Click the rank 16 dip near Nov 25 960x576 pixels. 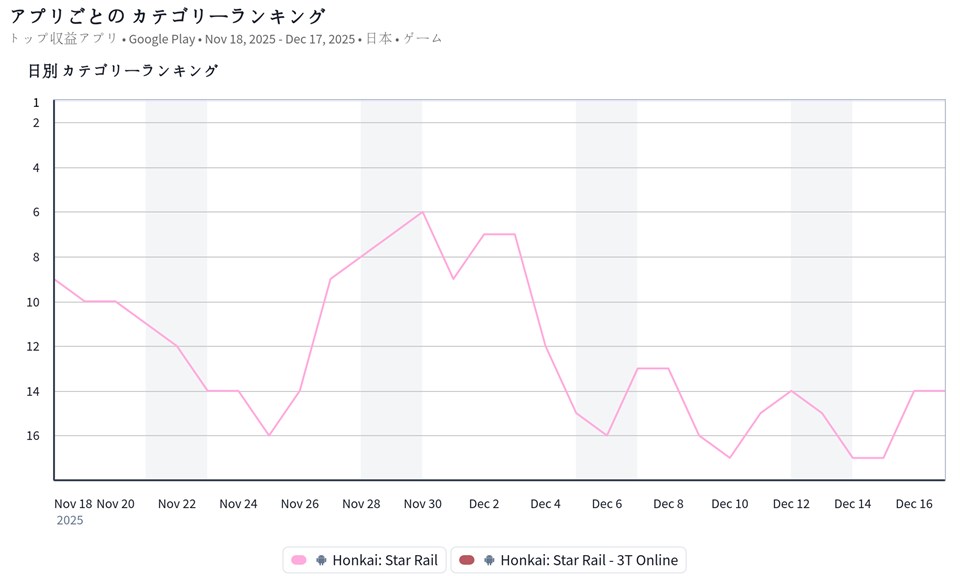point(269,435)
